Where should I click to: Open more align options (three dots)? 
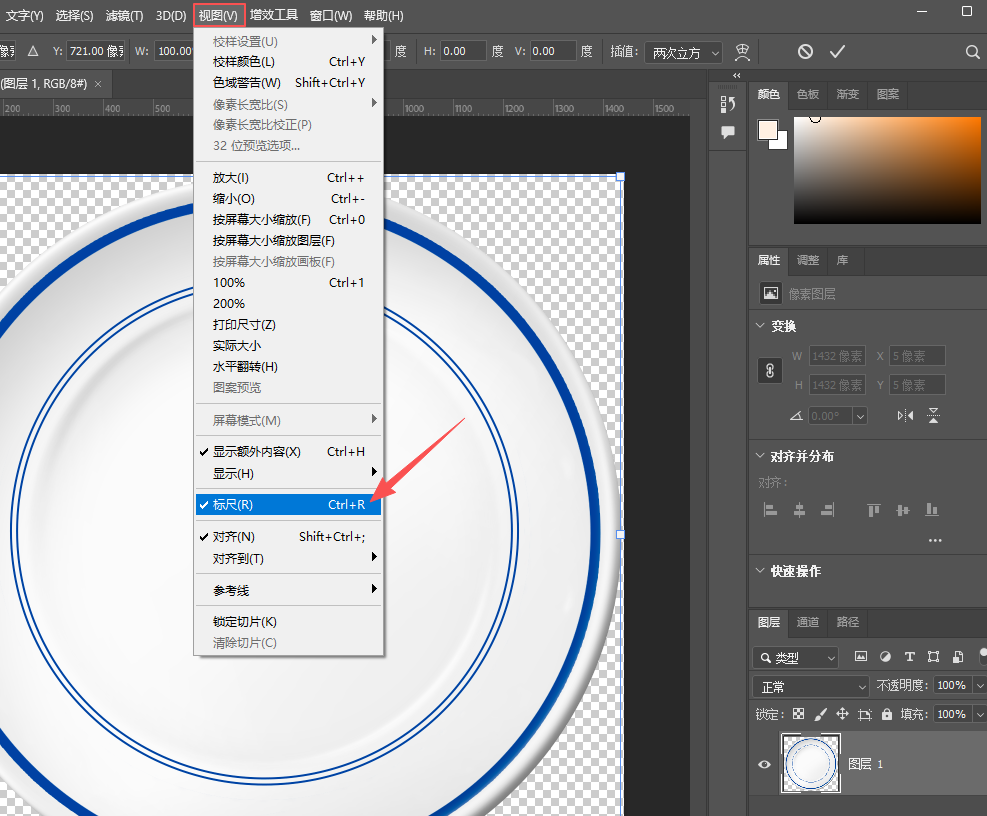[x=935, y=540]
